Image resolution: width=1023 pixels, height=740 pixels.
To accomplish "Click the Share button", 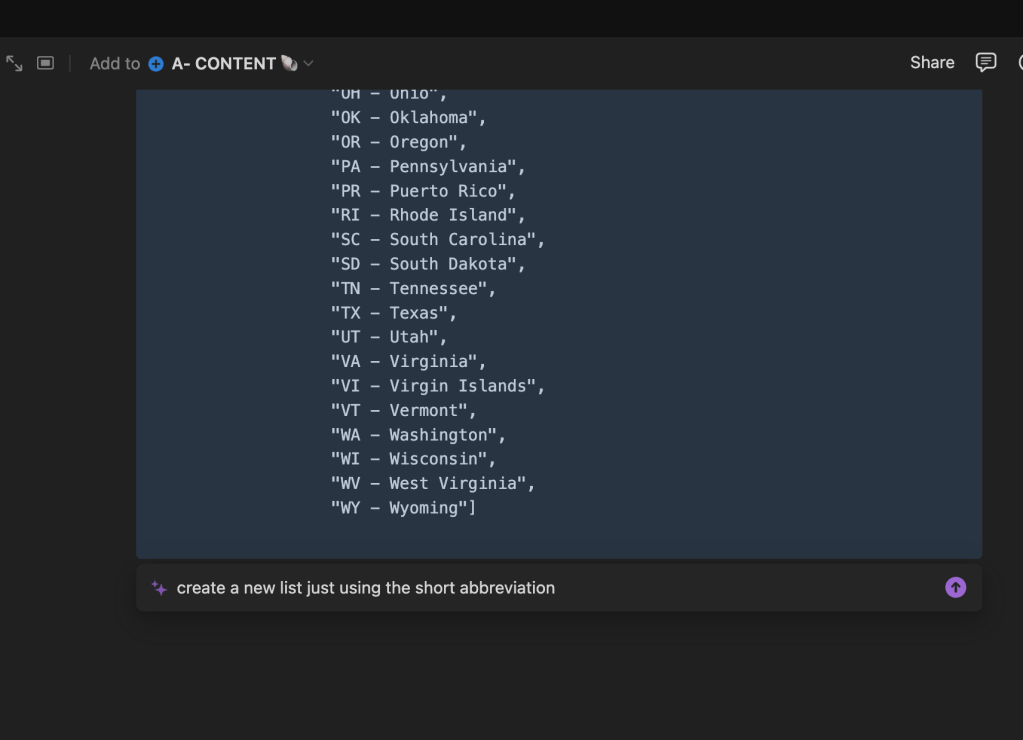I will click(x=932, y=63).
